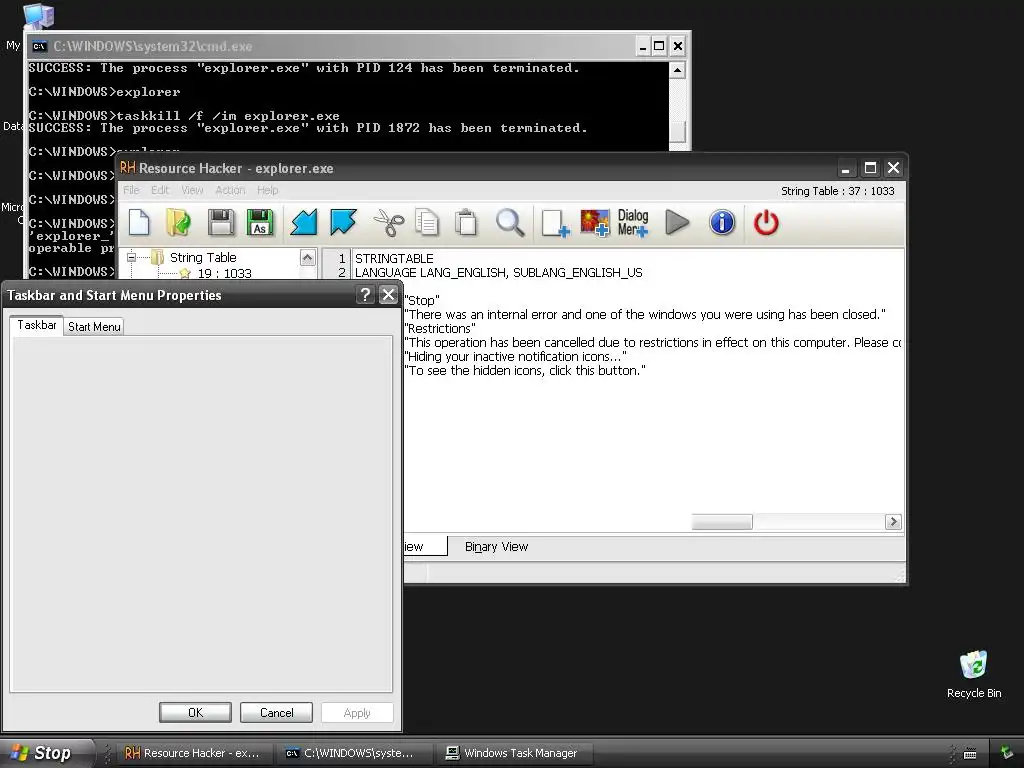The image size is (1024, 768).
Task: Click the editor scrollbar right arrow
Action: (893, 522)
